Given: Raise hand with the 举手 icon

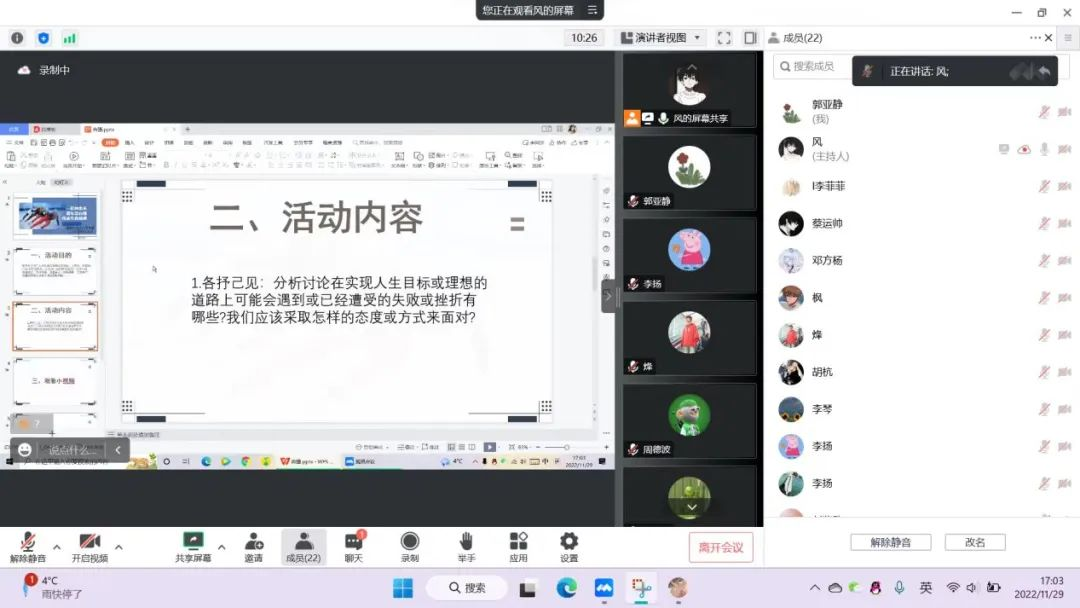Looking at the screenshot, I should [x=466, y=547].
